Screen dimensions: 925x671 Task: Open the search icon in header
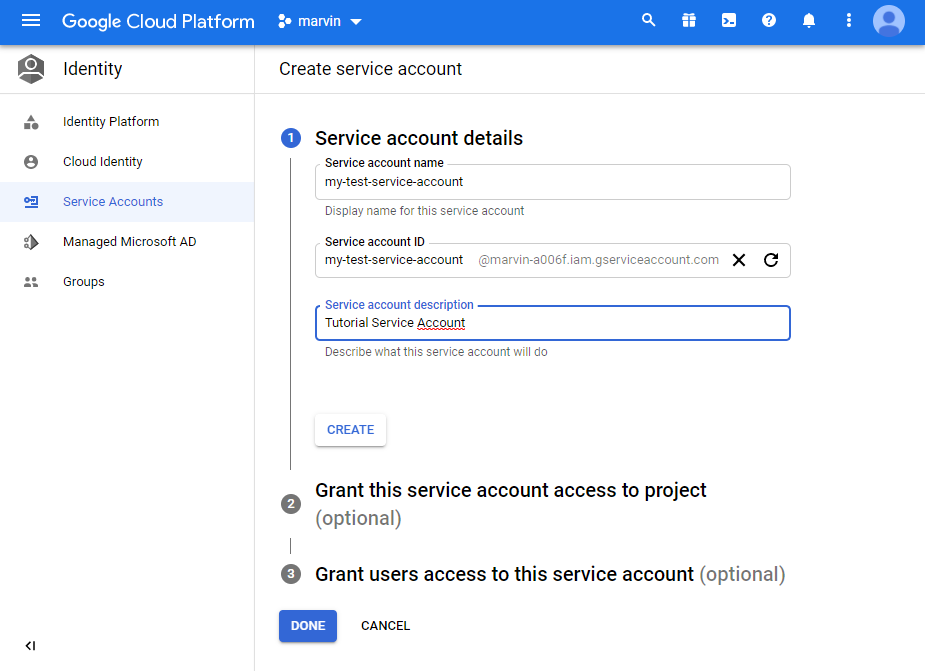[648, 21]
